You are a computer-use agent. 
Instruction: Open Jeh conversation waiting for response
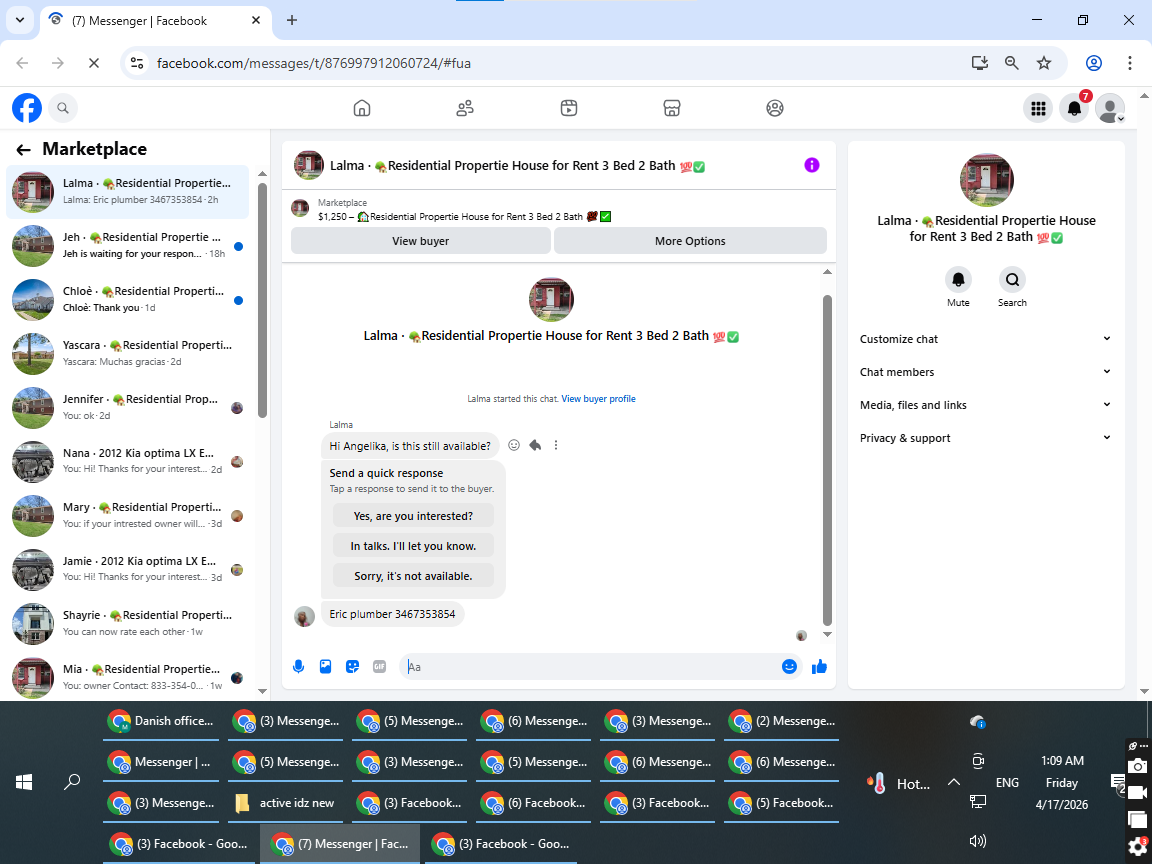click(x=128, y=246)
